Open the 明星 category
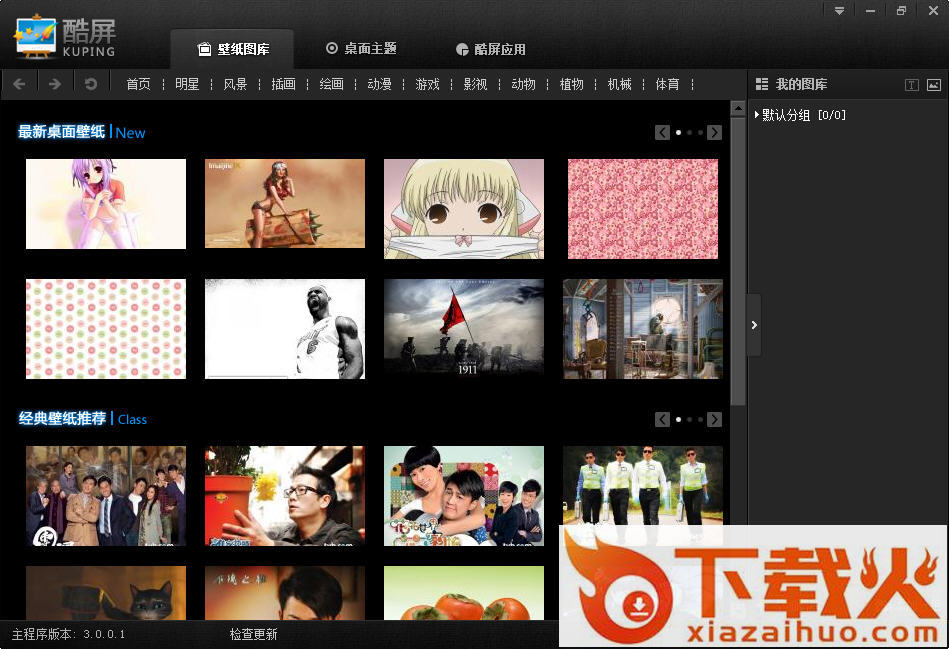949x649 pixels. [x=187, y=84]
